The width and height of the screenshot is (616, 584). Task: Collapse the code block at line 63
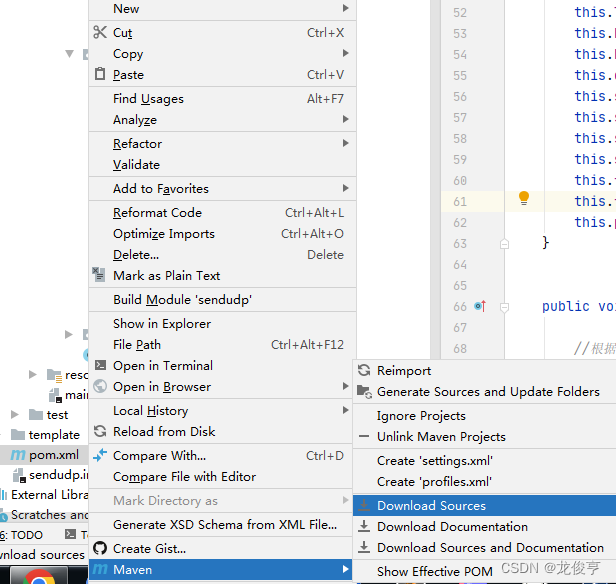(x=504, y=244)
